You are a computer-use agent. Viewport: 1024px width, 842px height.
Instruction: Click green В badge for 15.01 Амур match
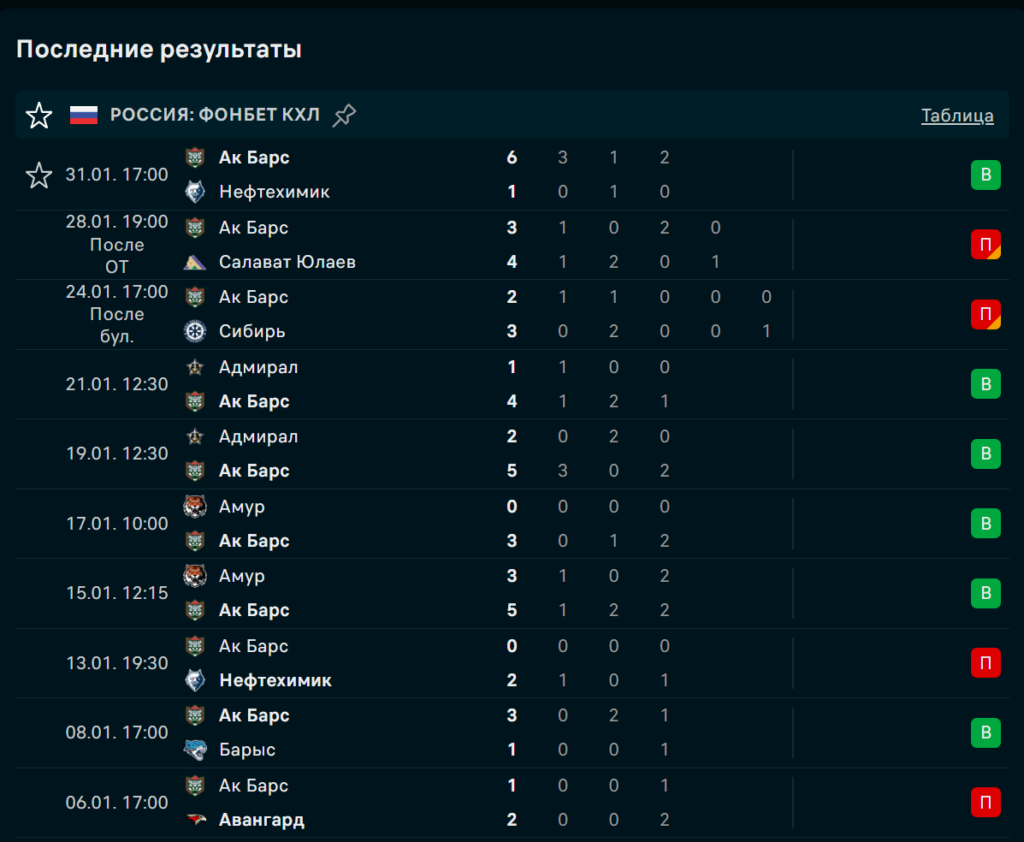coord(985,593)
